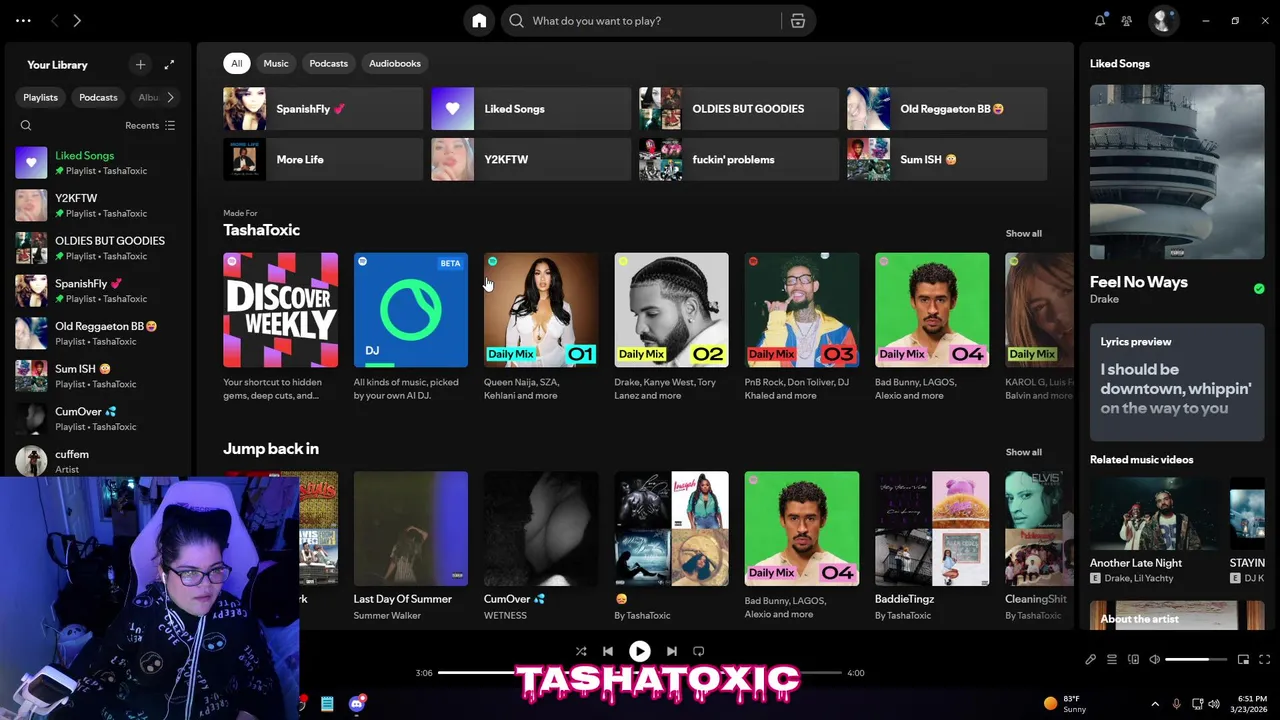1280x720 pixels.
Task: Open Daily Mix 02 Drake card
Action: pos(671,327)
